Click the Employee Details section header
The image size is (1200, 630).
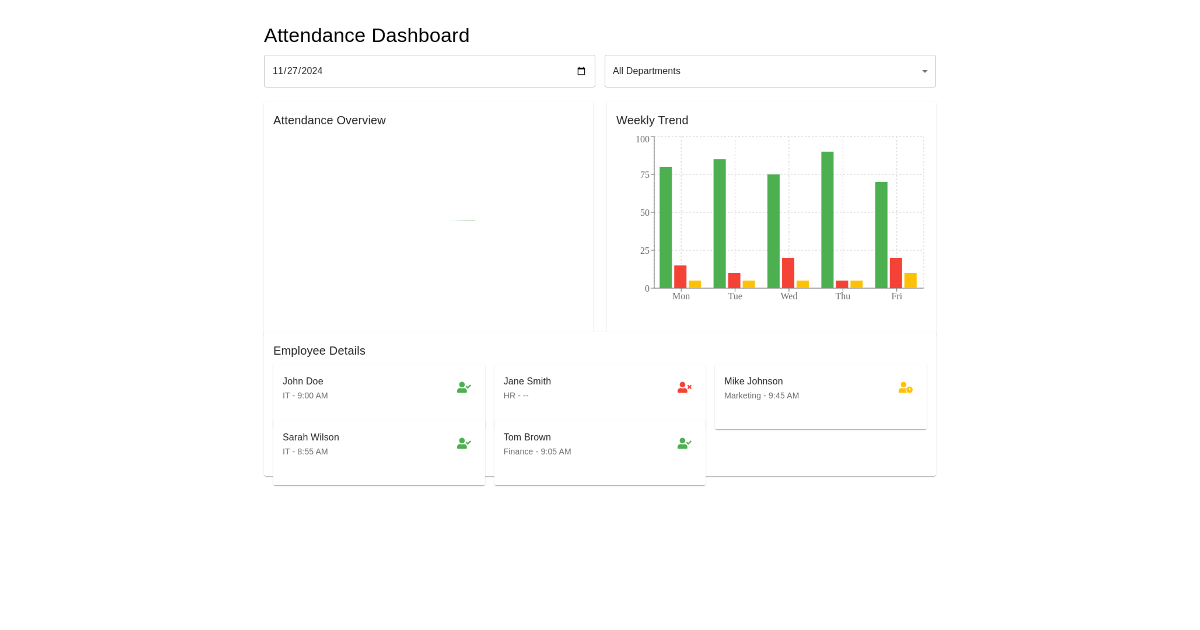click(x=319, y=350)
